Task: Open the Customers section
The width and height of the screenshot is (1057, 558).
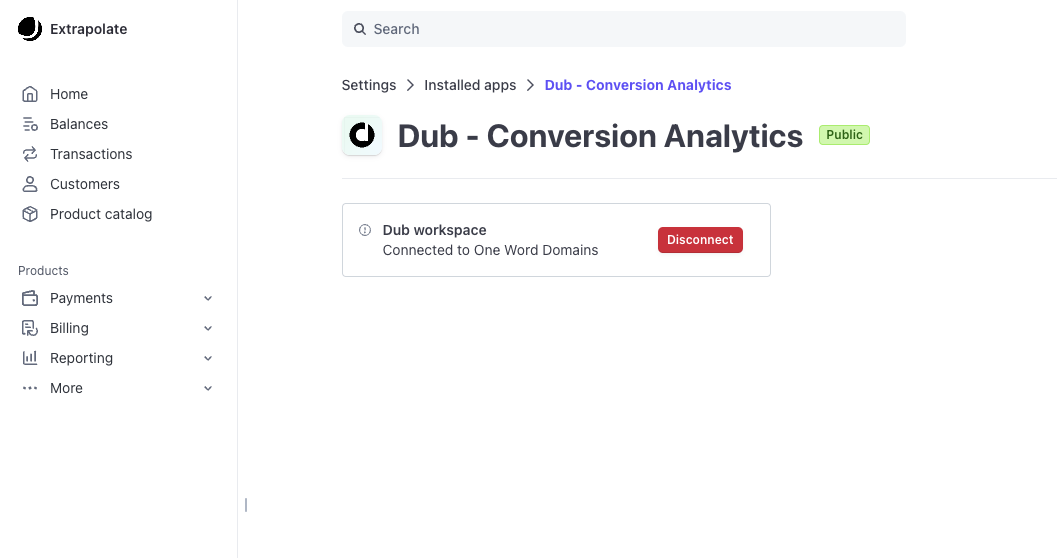Action: 85,184
